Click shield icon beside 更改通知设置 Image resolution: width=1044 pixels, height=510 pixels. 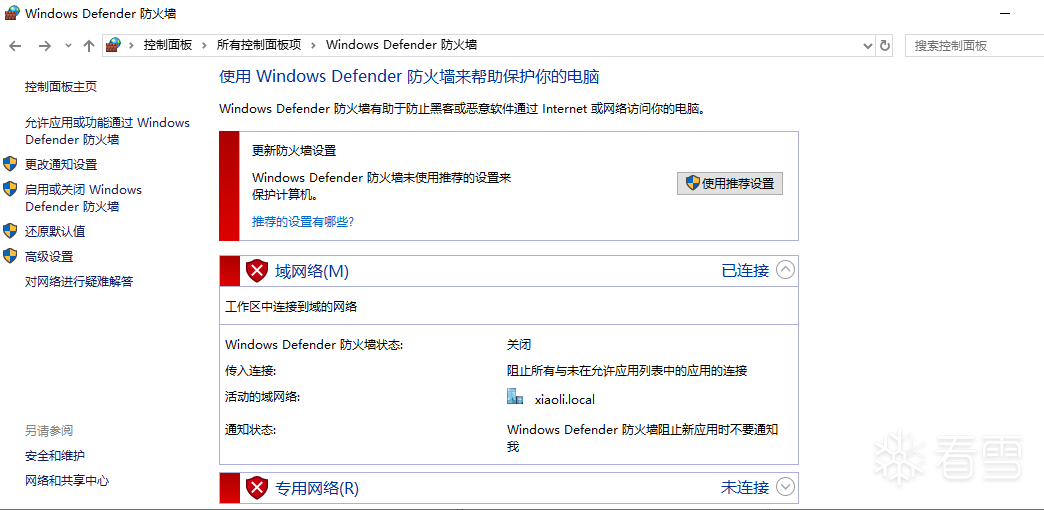(x=10, y=164)
